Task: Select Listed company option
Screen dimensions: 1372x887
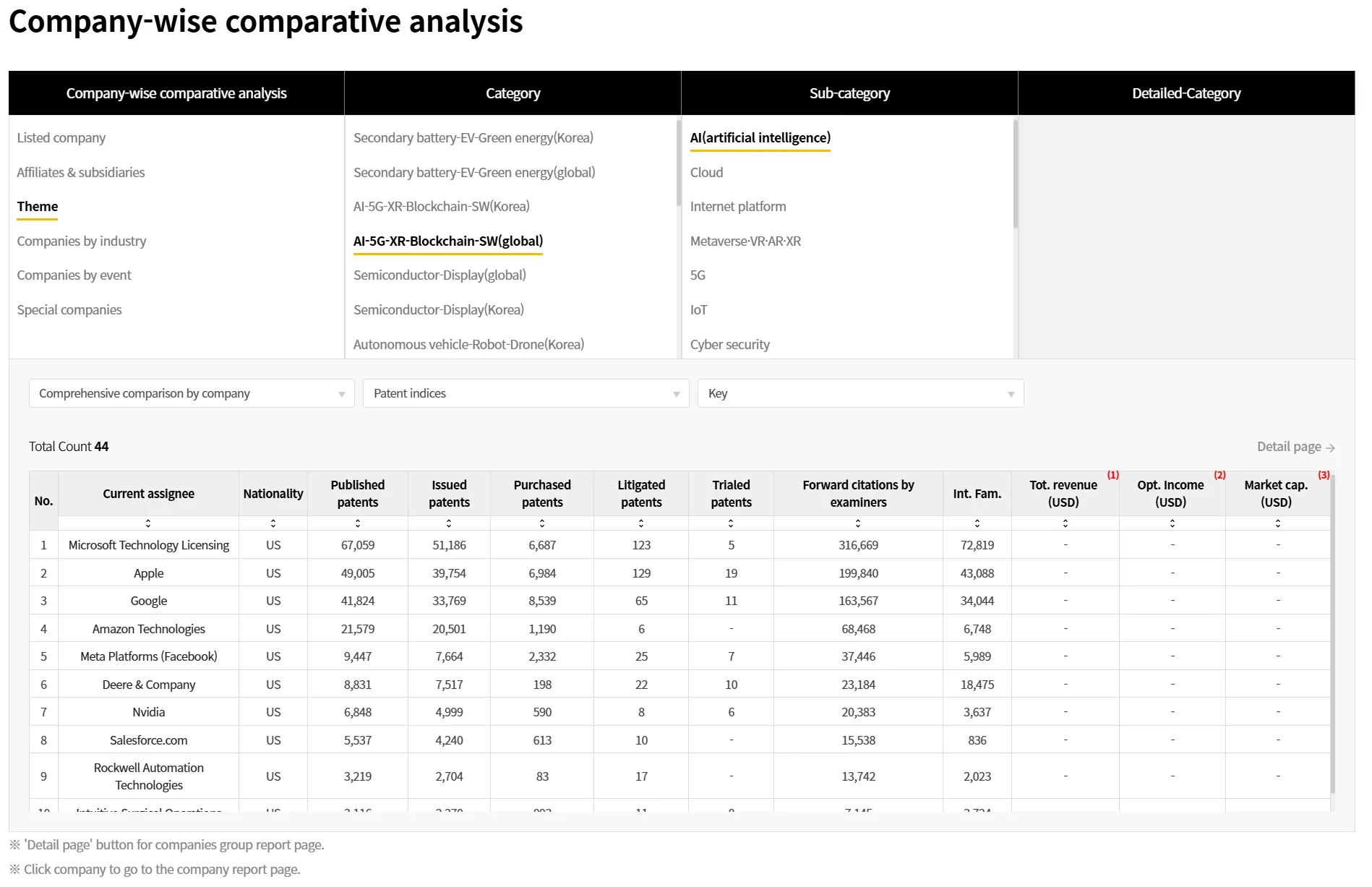Action: pos(61,137)
